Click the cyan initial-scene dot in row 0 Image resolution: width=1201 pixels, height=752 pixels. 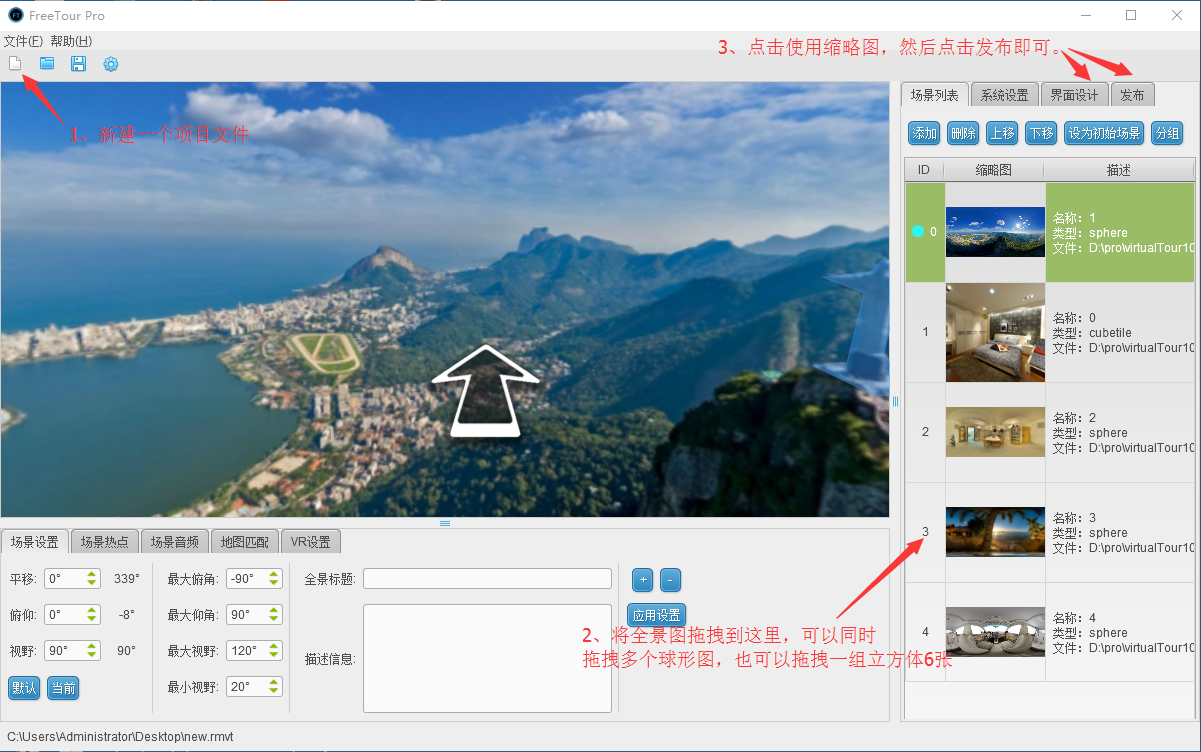pos(918,231)
